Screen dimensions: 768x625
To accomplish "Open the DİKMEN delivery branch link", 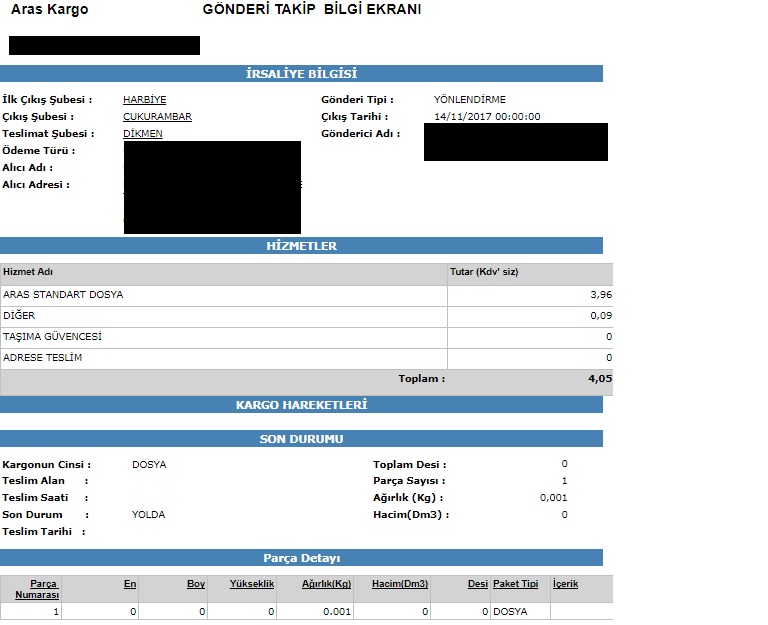I will tap(143, 133).
